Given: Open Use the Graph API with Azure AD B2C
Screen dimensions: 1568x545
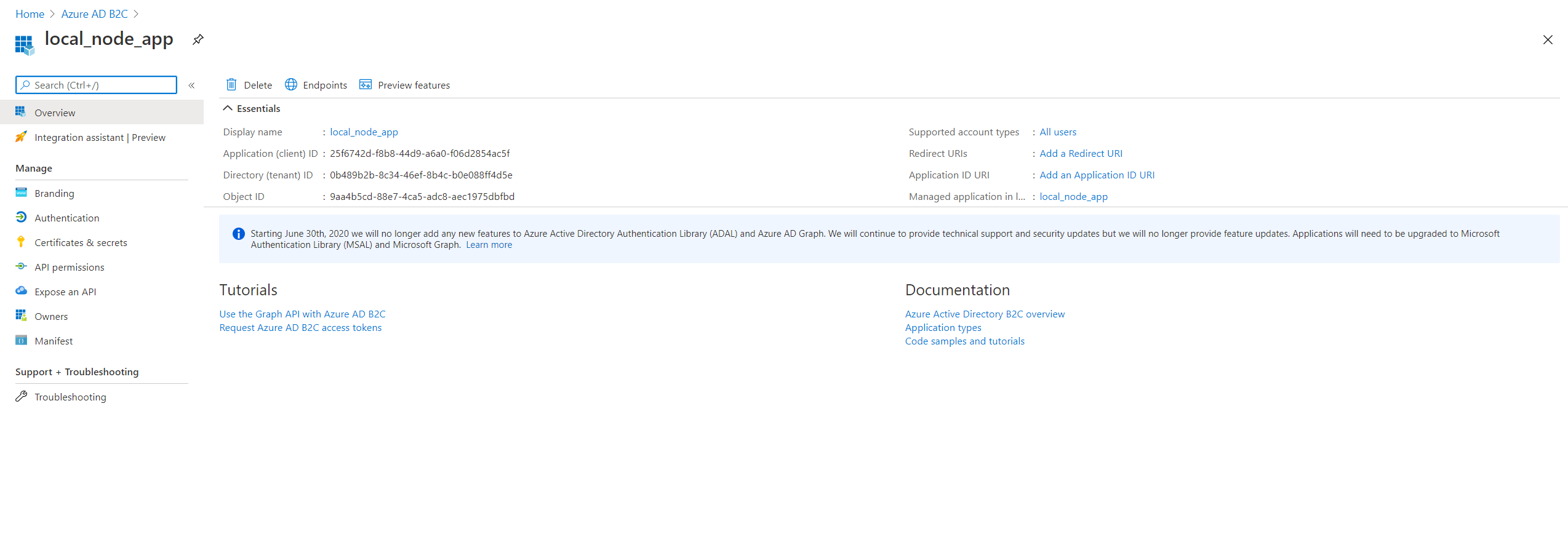Looking at the screenshot, I should pos(302,314).
